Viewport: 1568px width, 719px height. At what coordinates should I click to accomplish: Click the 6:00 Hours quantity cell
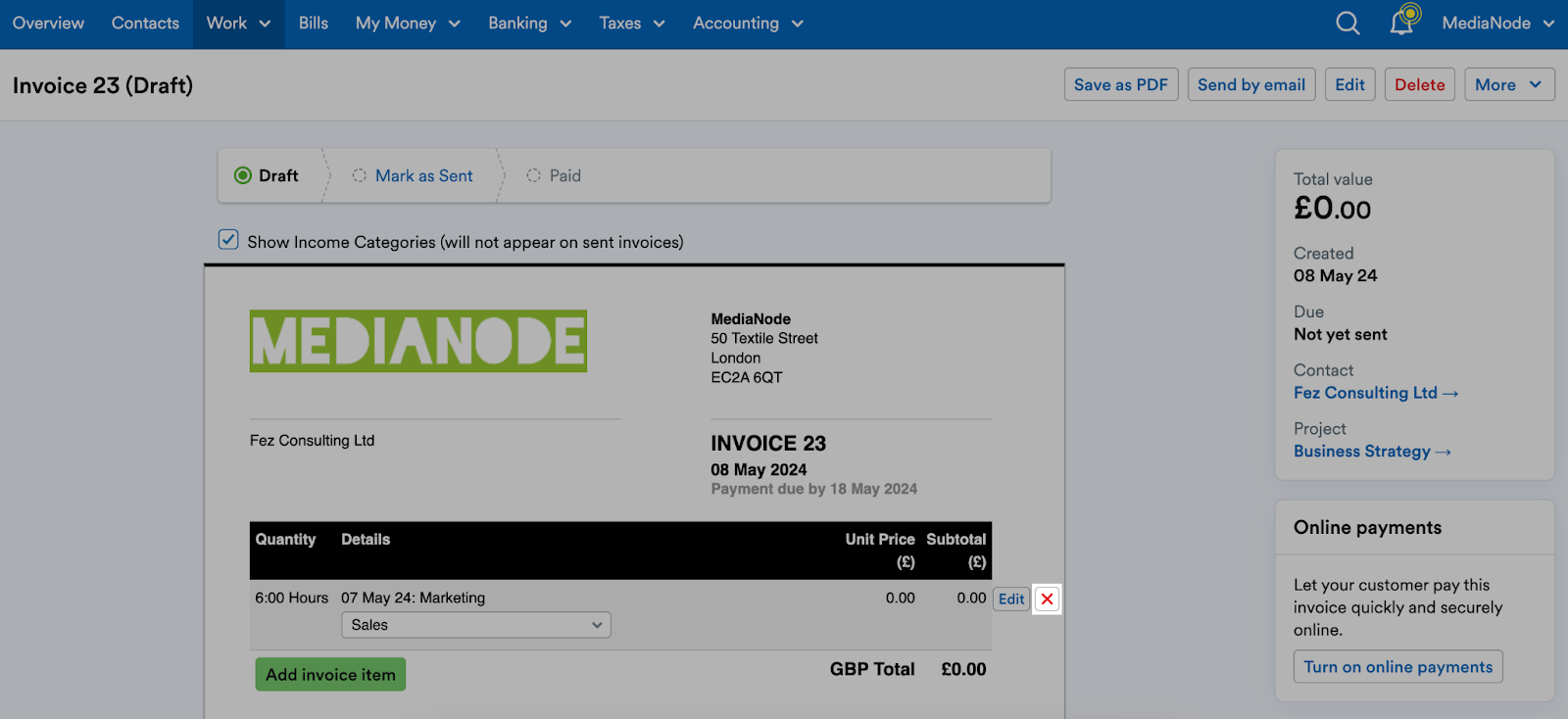pos(292,598)
